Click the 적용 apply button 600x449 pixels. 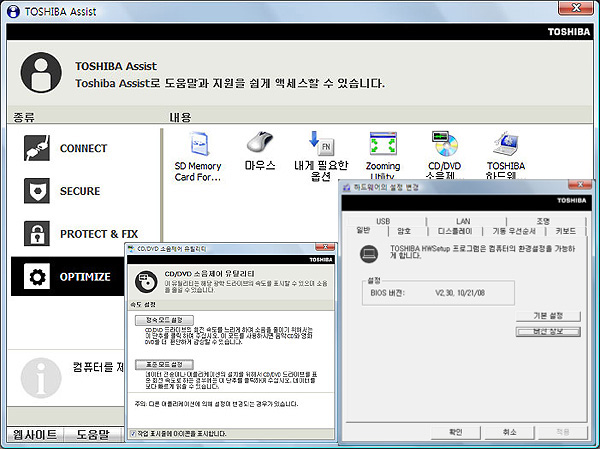point(562,432)
